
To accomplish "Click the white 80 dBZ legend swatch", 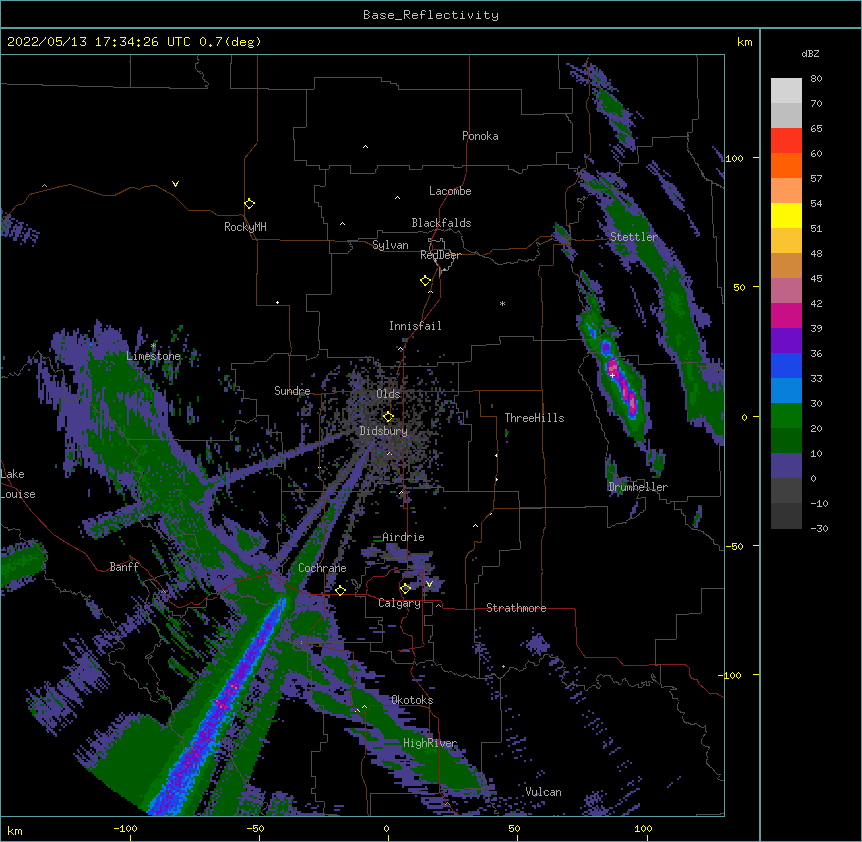I will point(786,91).
